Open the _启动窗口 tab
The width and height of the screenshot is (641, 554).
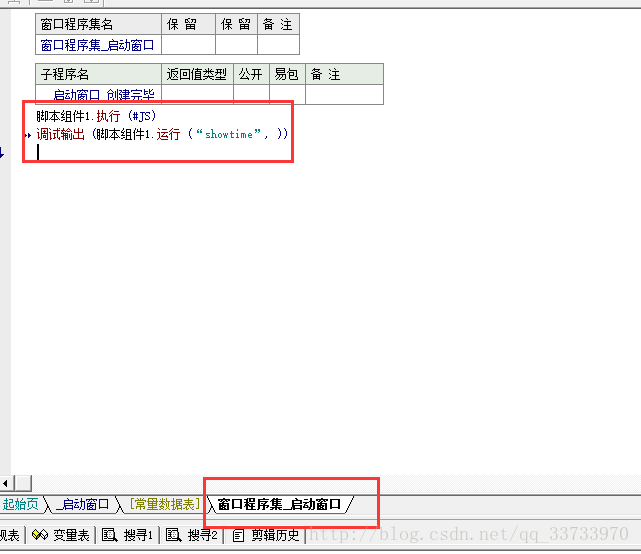83,504
